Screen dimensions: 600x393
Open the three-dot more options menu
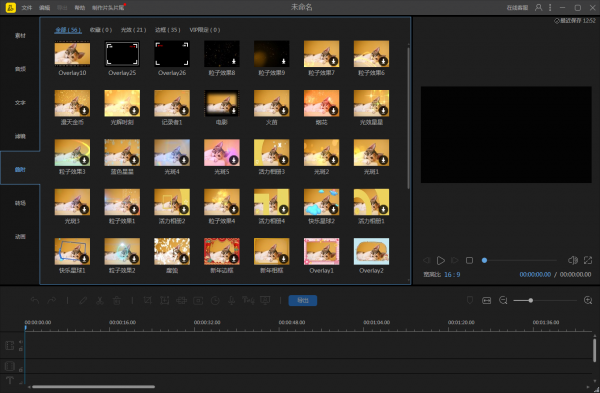550,8
